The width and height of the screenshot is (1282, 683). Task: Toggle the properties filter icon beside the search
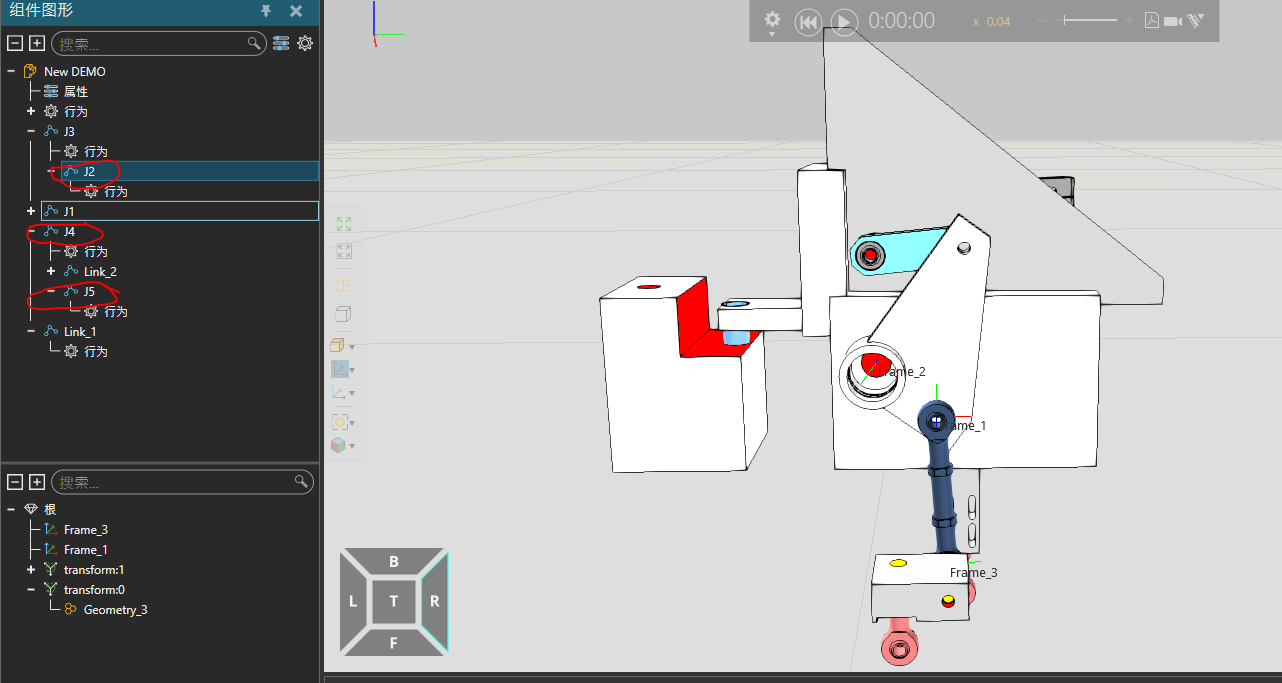click(x=281, y=43)
